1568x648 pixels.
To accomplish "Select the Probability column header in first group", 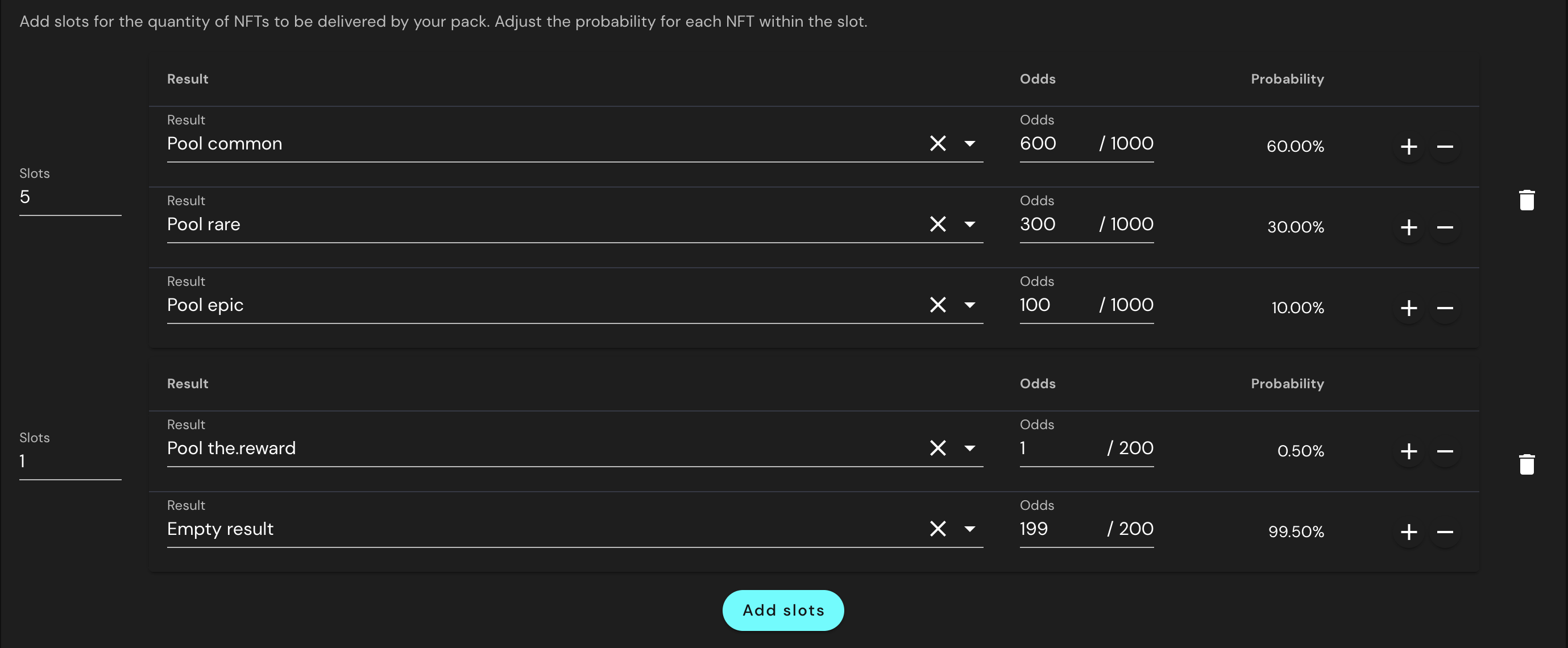I will pyautogui.click(x=1287, y=78).
